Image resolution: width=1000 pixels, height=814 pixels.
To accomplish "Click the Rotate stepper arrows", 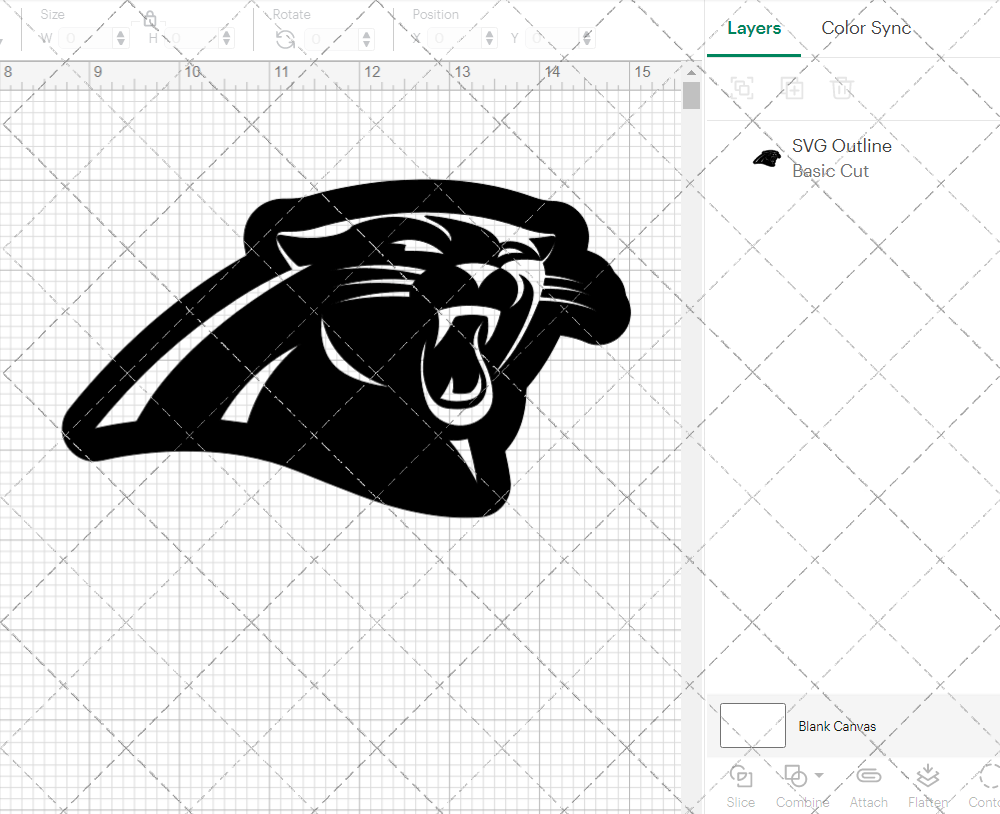I will tap(367, 39).
